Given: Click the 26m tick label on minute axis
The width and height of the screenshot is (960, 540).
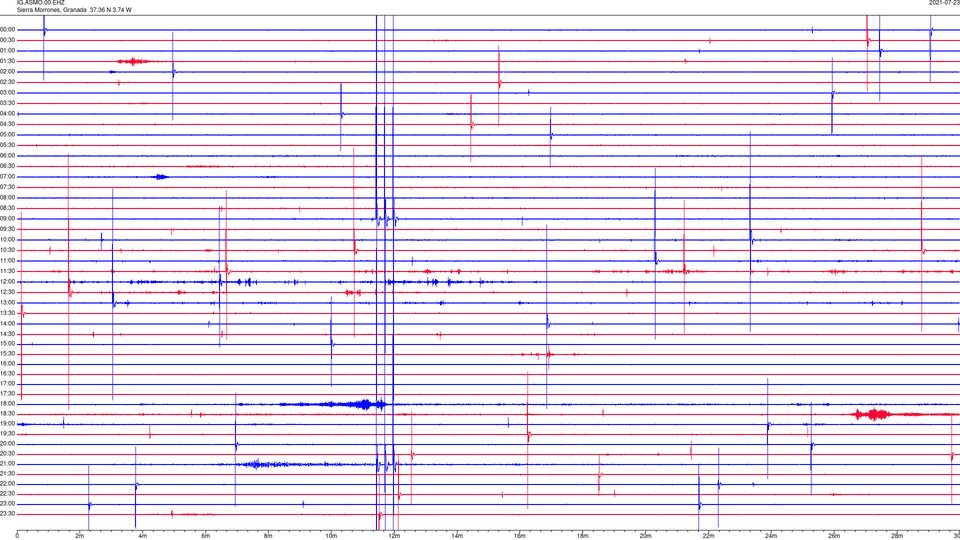Looking at the screenshot, I should pyautogui.click(x=834, y=536).
